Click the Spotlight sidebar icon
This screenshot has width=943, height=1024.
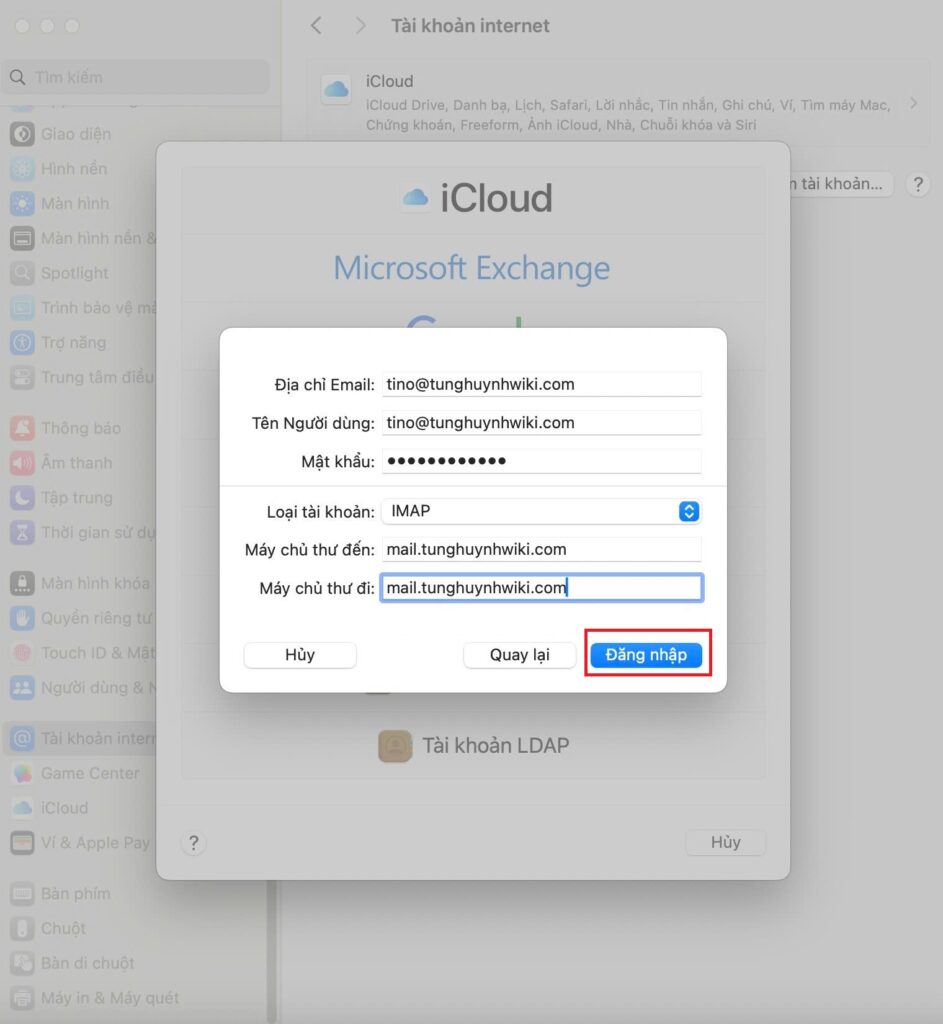click(x=22, y=272)
